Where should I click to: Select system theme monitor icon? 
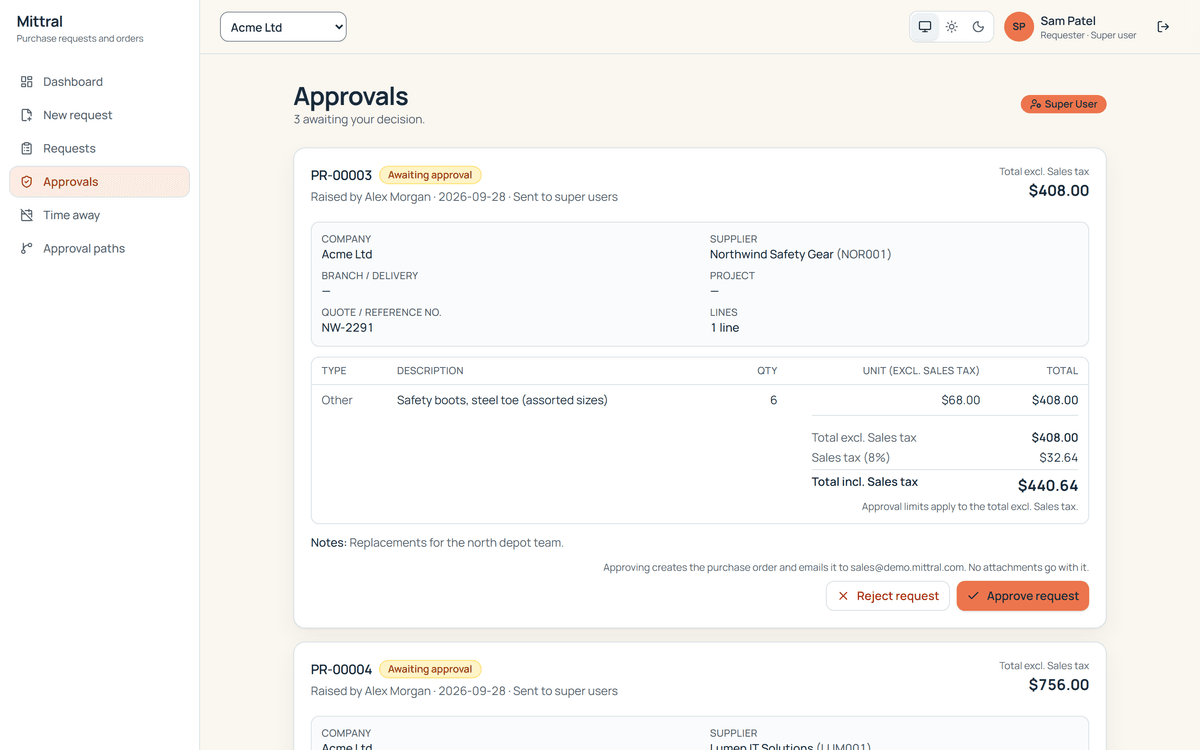[x=925, y=27]
